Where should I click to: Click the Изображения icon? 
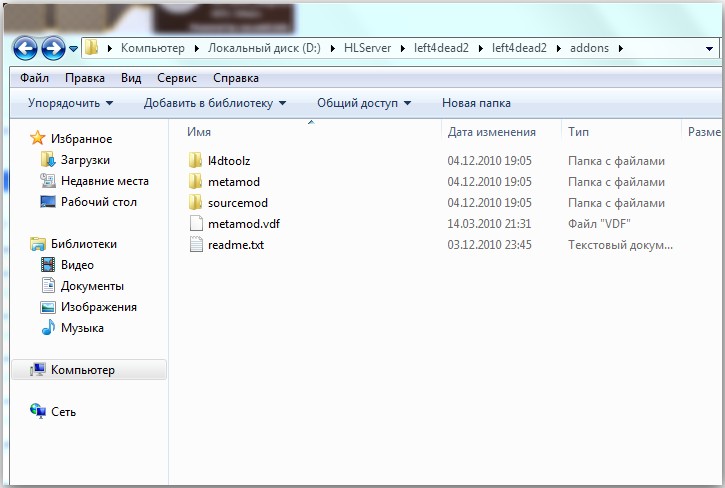pos(48,307)
